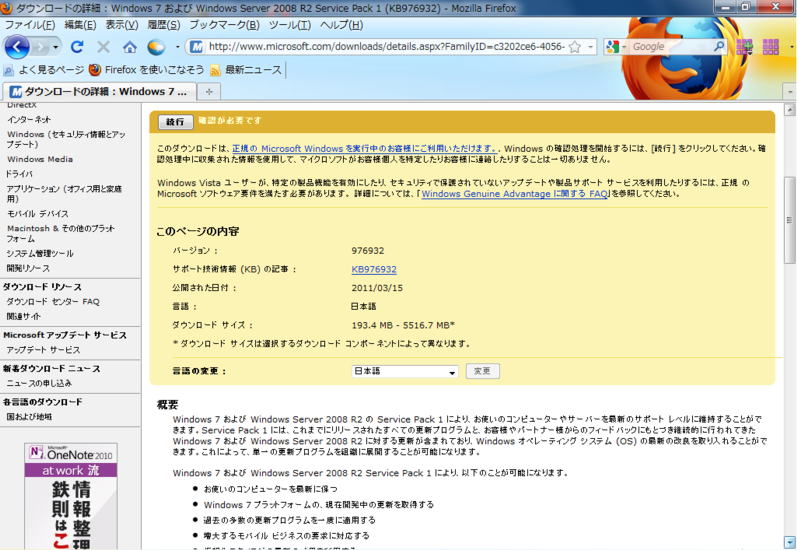Viewport: 797px width, 550px height.
Task: Click the plain purple grid toolbar icon
Action: 771,47
